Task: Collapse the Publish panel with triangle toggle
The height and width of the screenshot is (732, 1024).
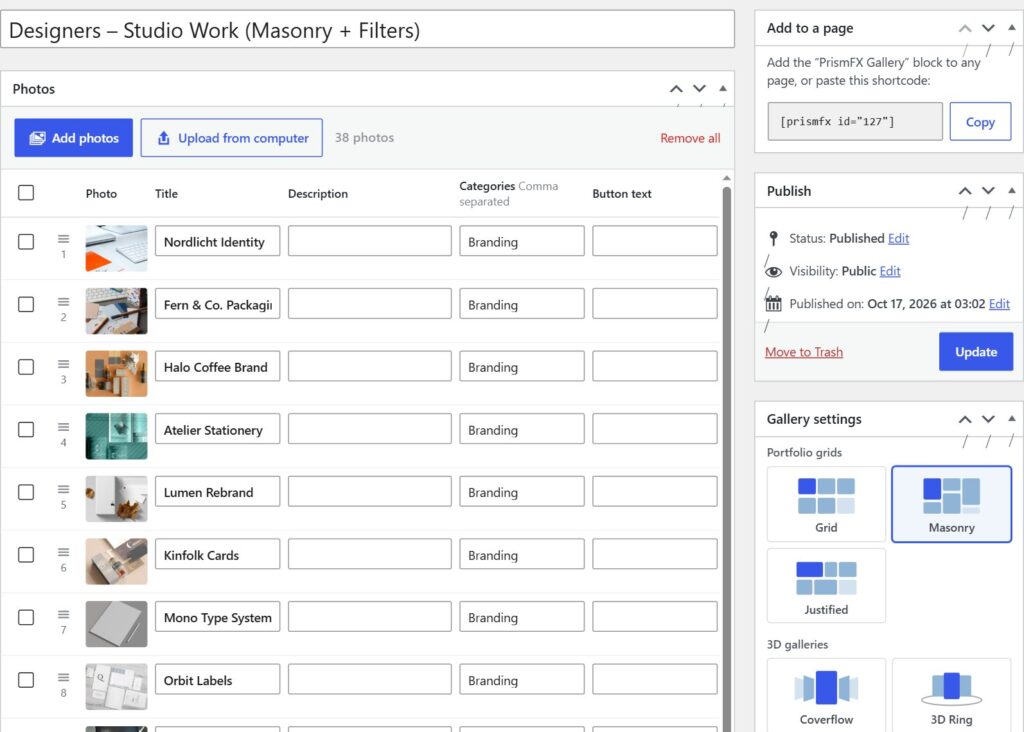Action: click(x=1012, y=191)
